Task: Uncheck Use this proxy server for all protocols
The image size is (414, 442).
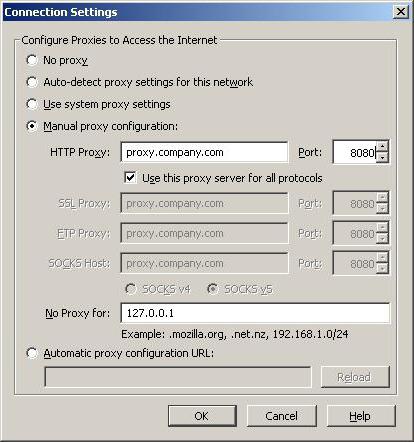Action: pos(130,178)
